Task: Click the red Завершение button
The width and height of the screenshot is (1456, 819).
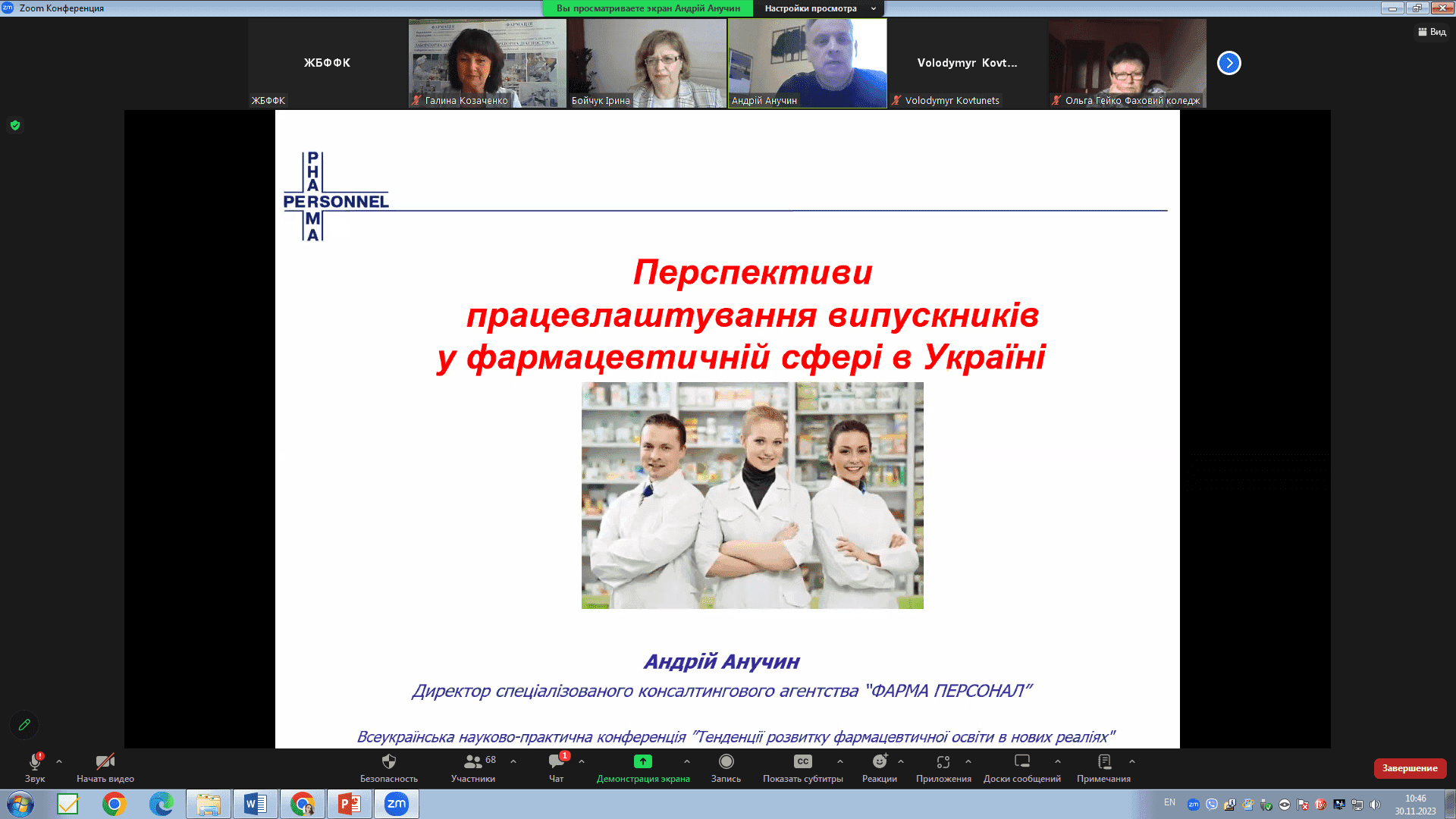Action: (x=1410, y=768)
